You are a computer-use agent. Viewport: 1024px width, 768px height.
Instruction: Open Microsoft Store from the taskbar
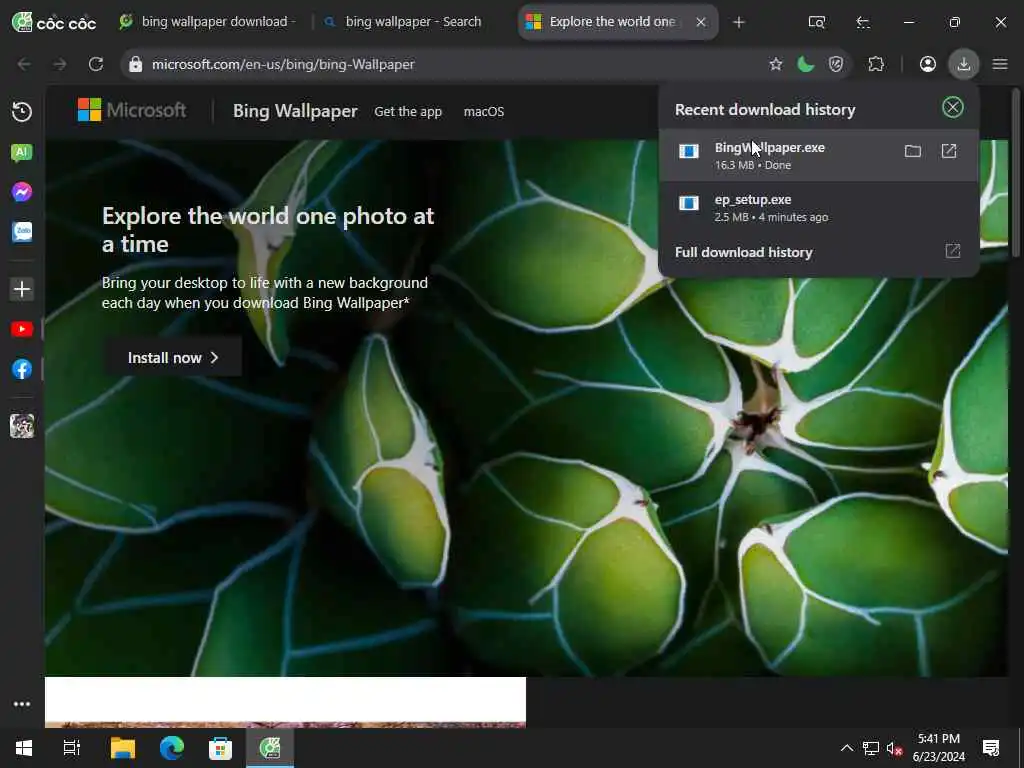point(220,748)
